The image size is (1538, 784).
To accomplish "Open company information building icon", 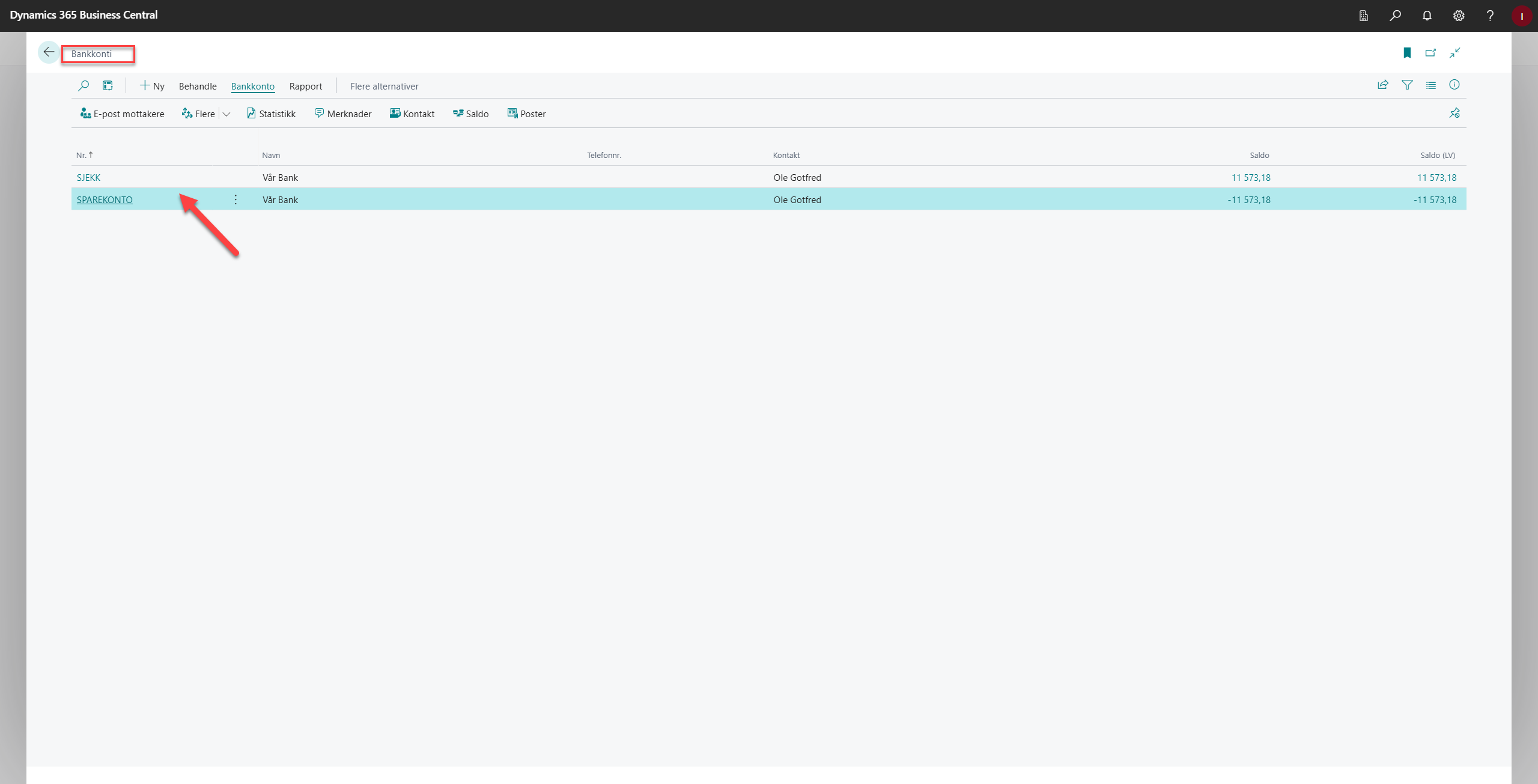I will pyautogui.click(x=1364, y=16).
